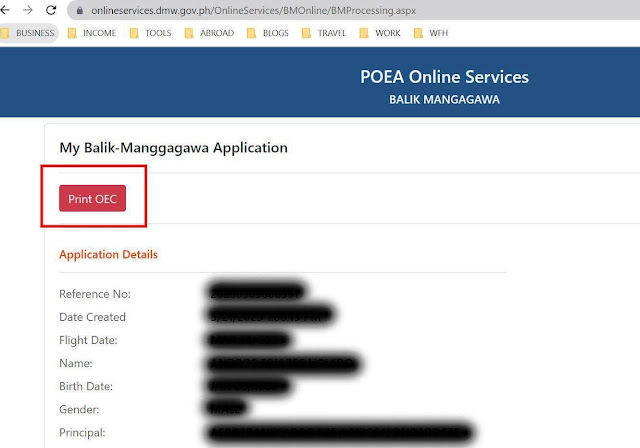This screenshot has height=448, width=640.
Task: Open the ABROAD bookmarks folder
Action: (209, 33)
